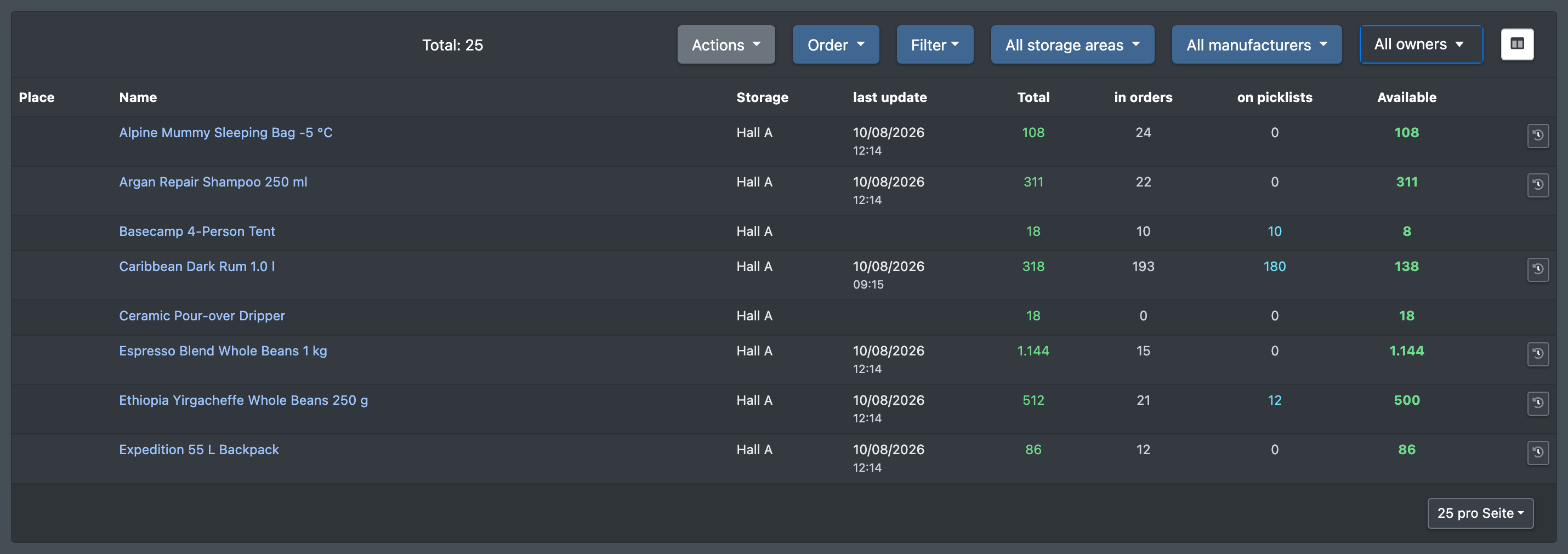The height and width of the screenshot is (554, 1568).
Task: Open Espresso Blend Whole Beans 1 kg
Action: click(x=223, y=351)
